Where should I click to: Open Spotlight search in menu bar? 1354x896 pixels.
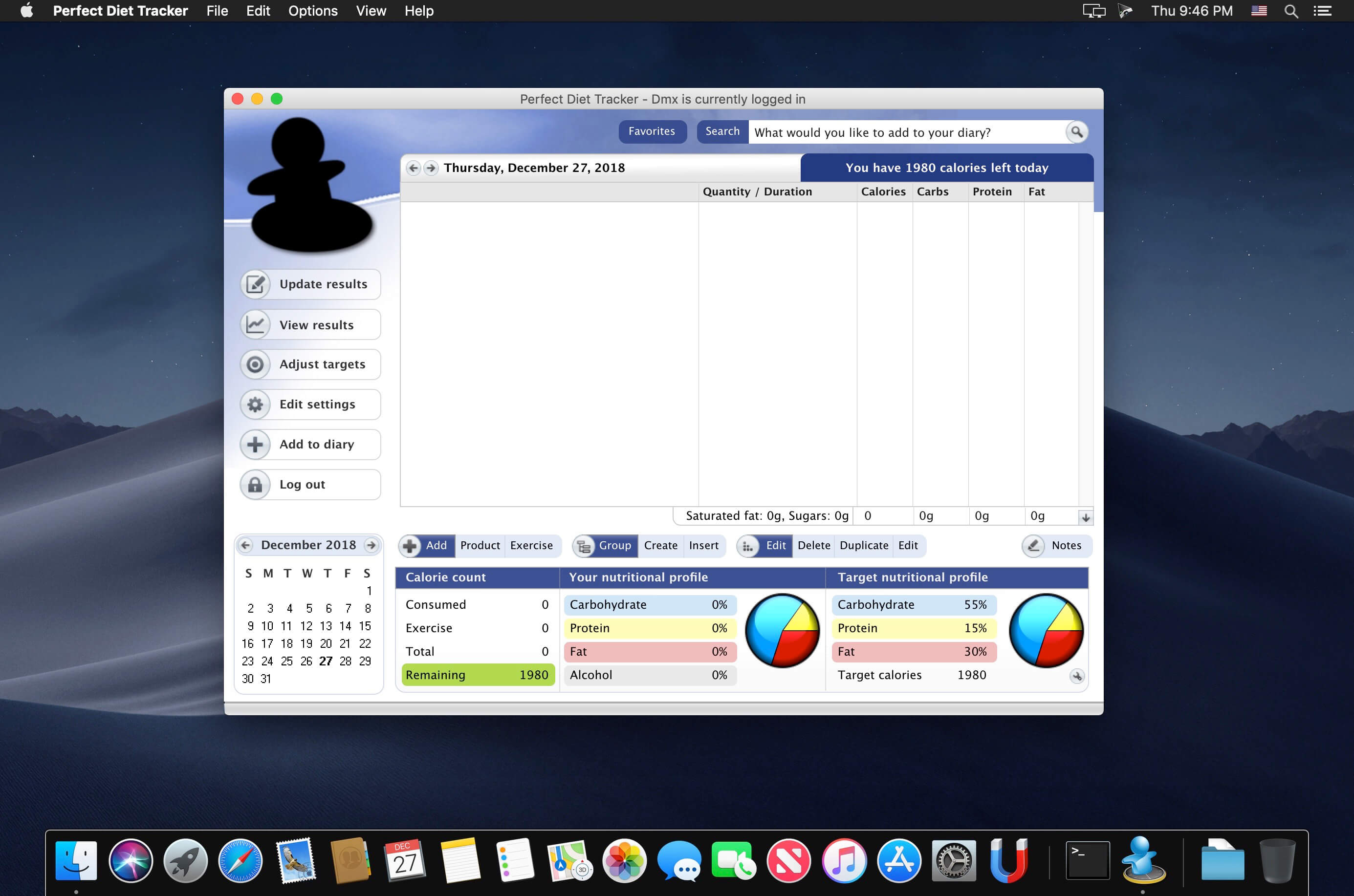(1291, 11)
